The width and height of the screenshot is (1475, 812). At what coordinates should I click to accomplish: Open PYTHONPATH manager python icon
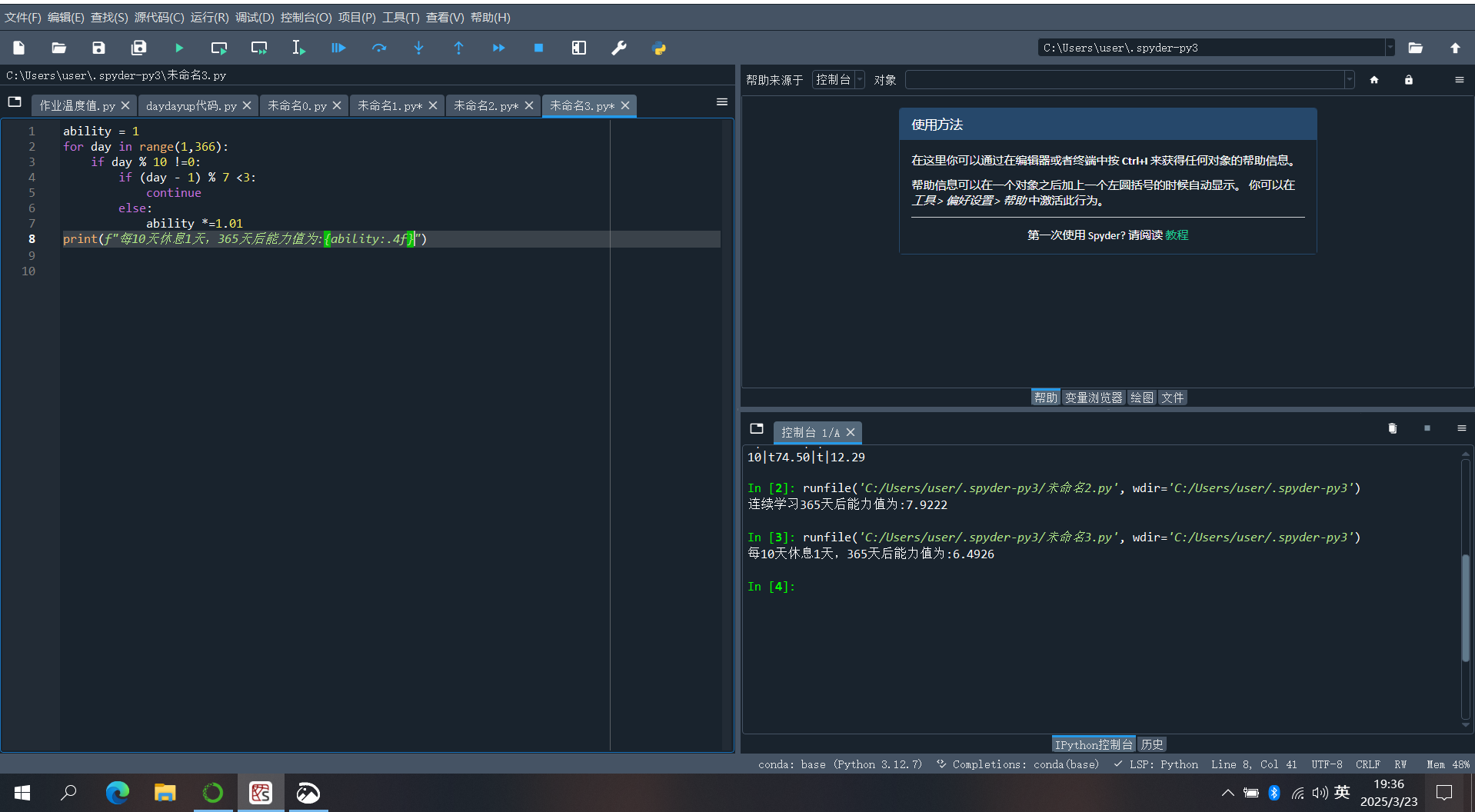pos(659,48)
